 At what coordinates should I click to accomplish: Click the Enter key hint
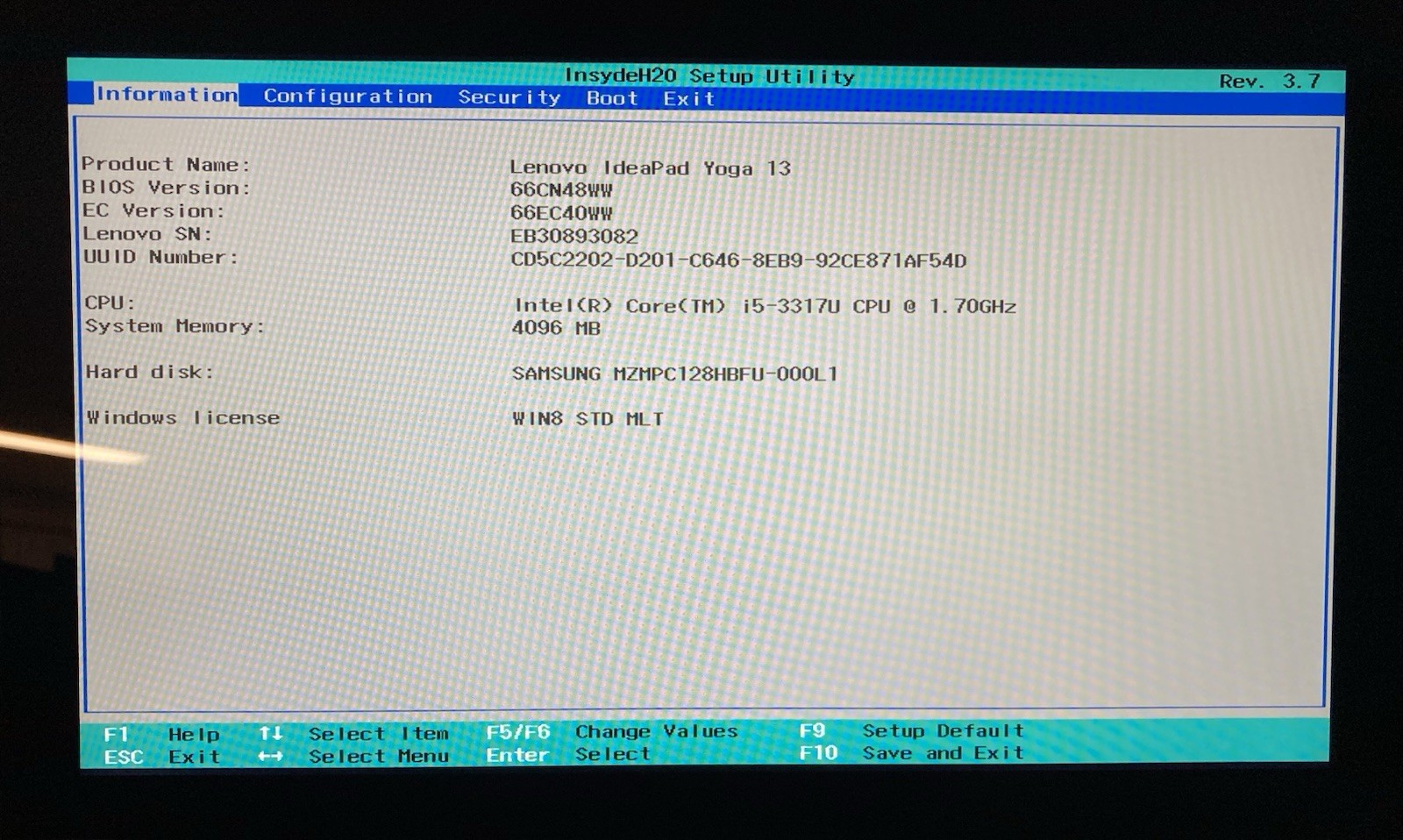(518, 755)
